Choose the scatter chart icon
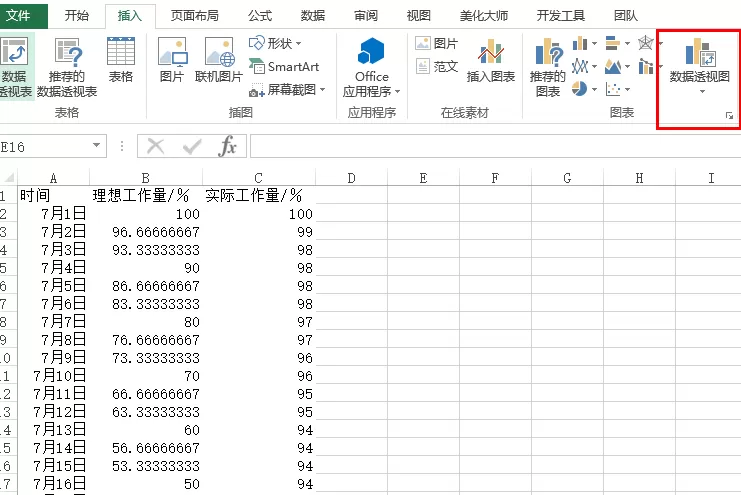The width and height of the screenshot is (741, 495). pyautogui.click(x=612, y=89)
